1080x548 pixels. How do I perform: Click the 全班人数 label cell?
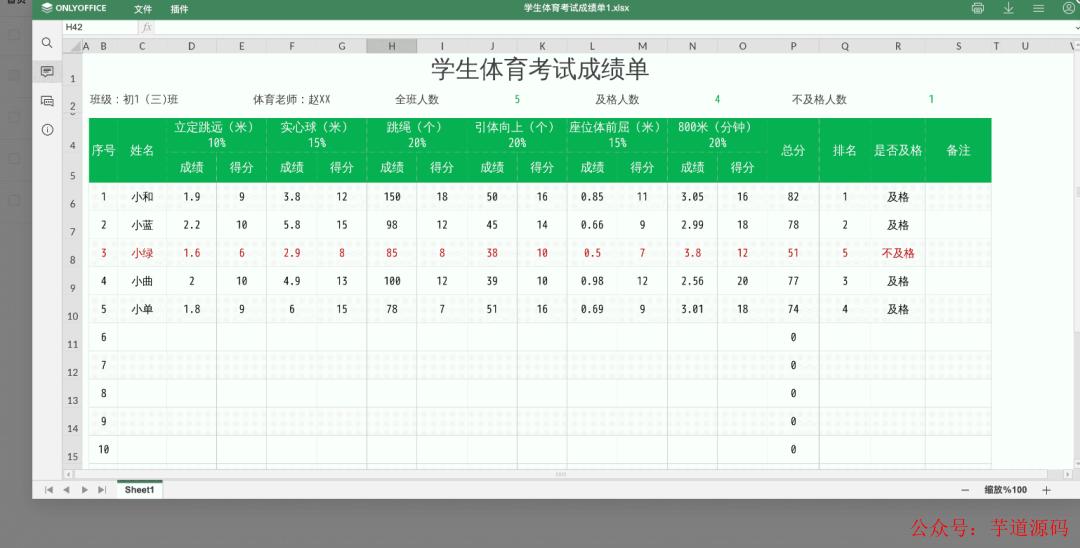pyautogui.click(x=417, y=99)
